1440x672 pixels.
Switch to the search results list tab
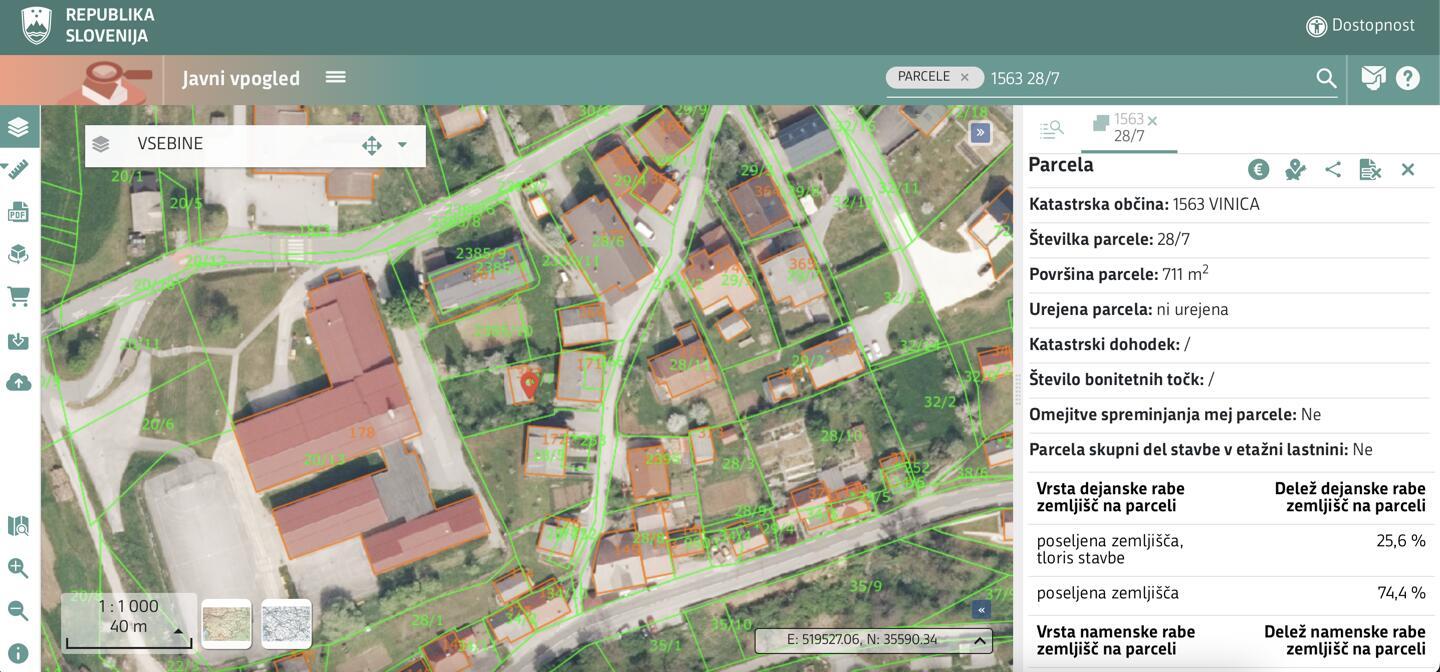click(1051, 129)
